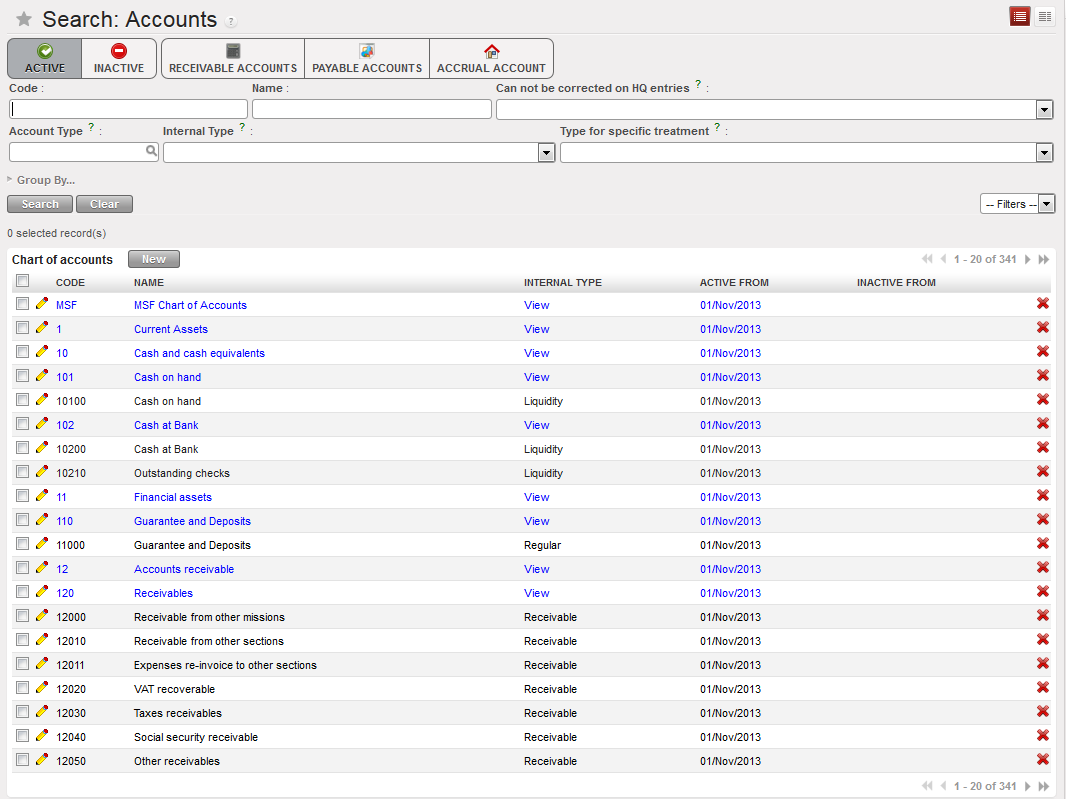Delete the MSF Chart of Accounts row
This screenshot has width=1066, height=799.
1042,304
